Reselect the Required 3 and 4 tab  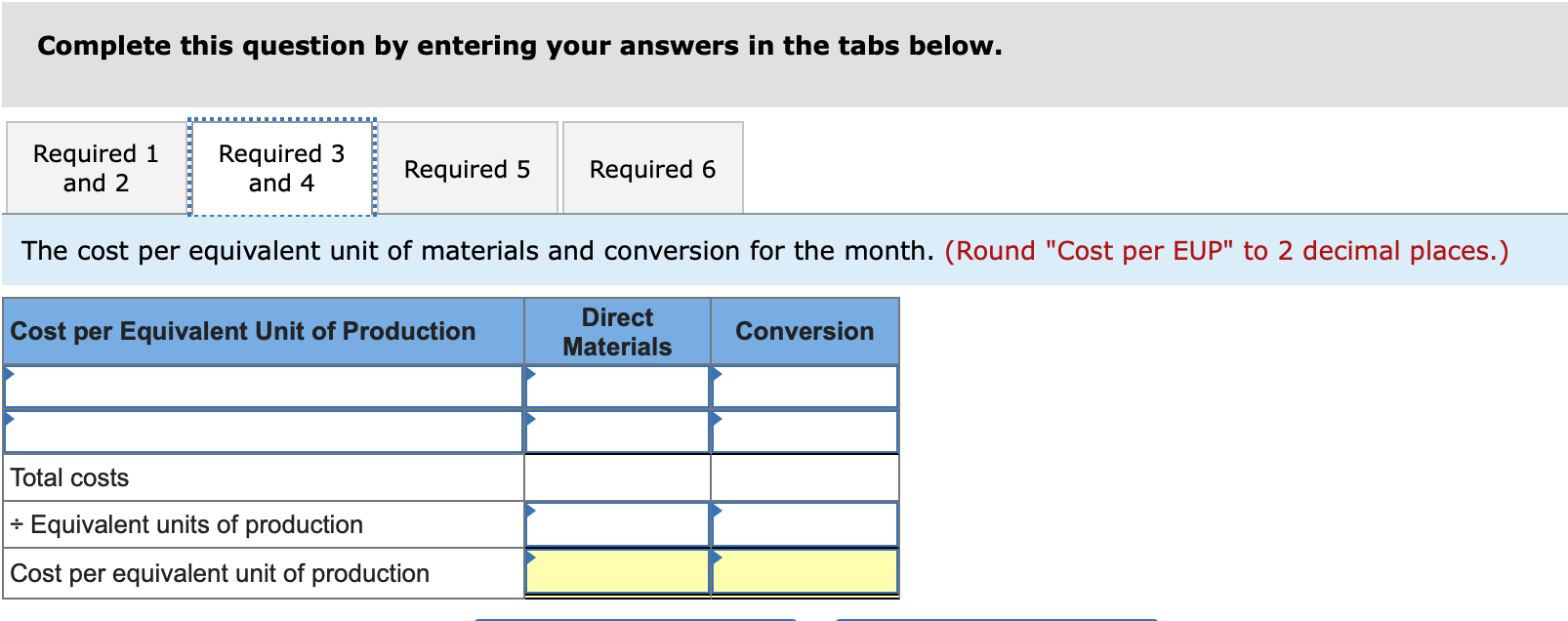281,167
